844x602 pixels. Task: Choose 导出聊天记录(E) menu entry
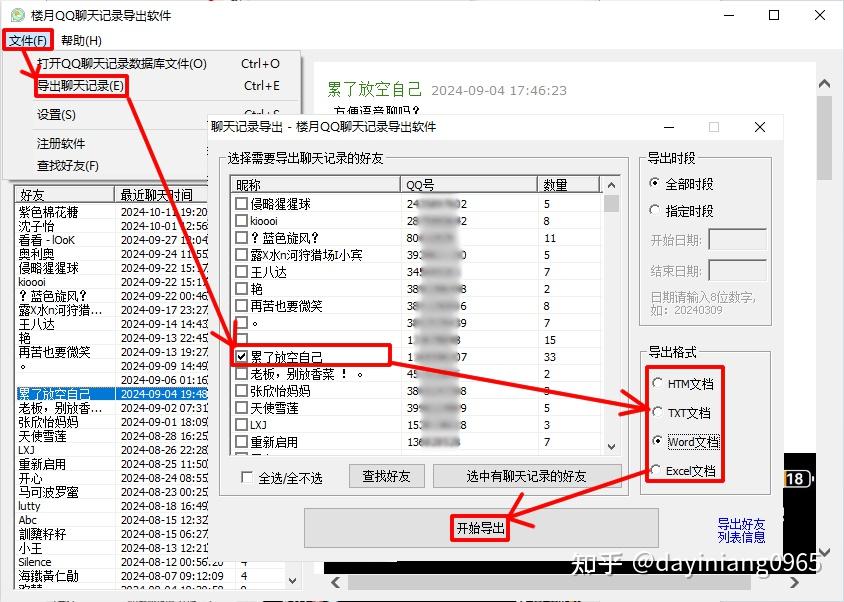tap(81, 86)
